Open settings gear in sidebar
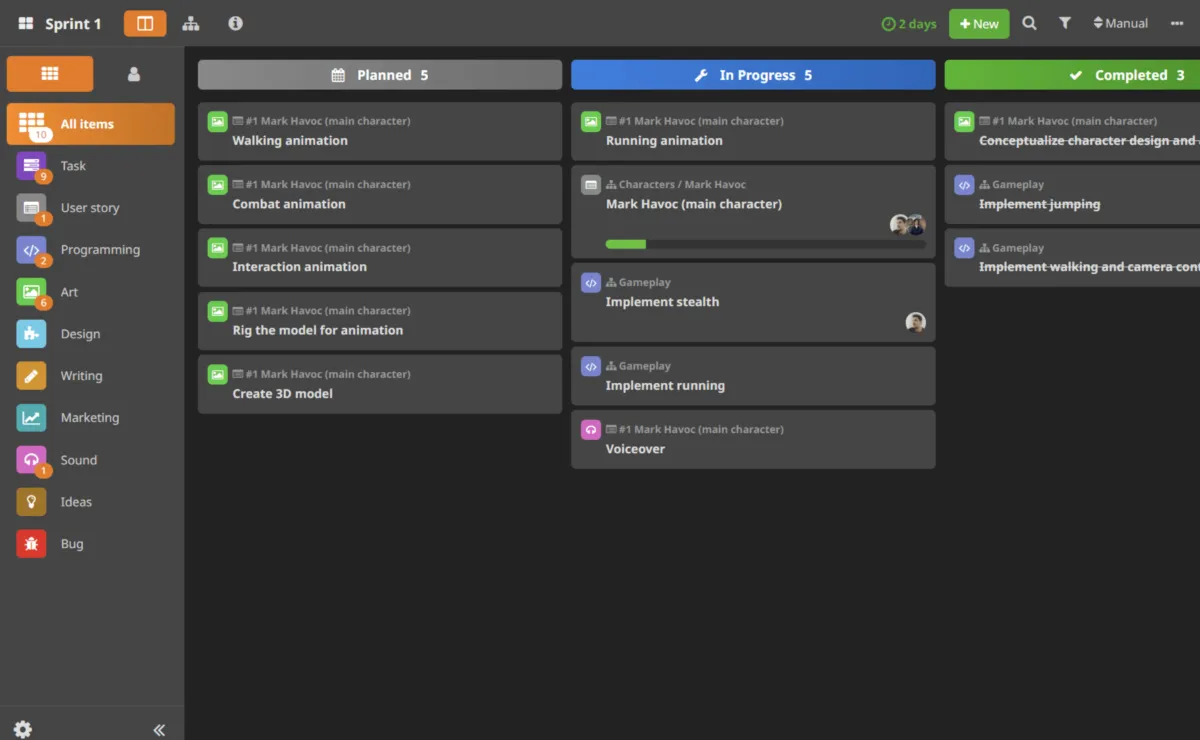Screen dimensions: 1200x740 [x=23, y=729]
